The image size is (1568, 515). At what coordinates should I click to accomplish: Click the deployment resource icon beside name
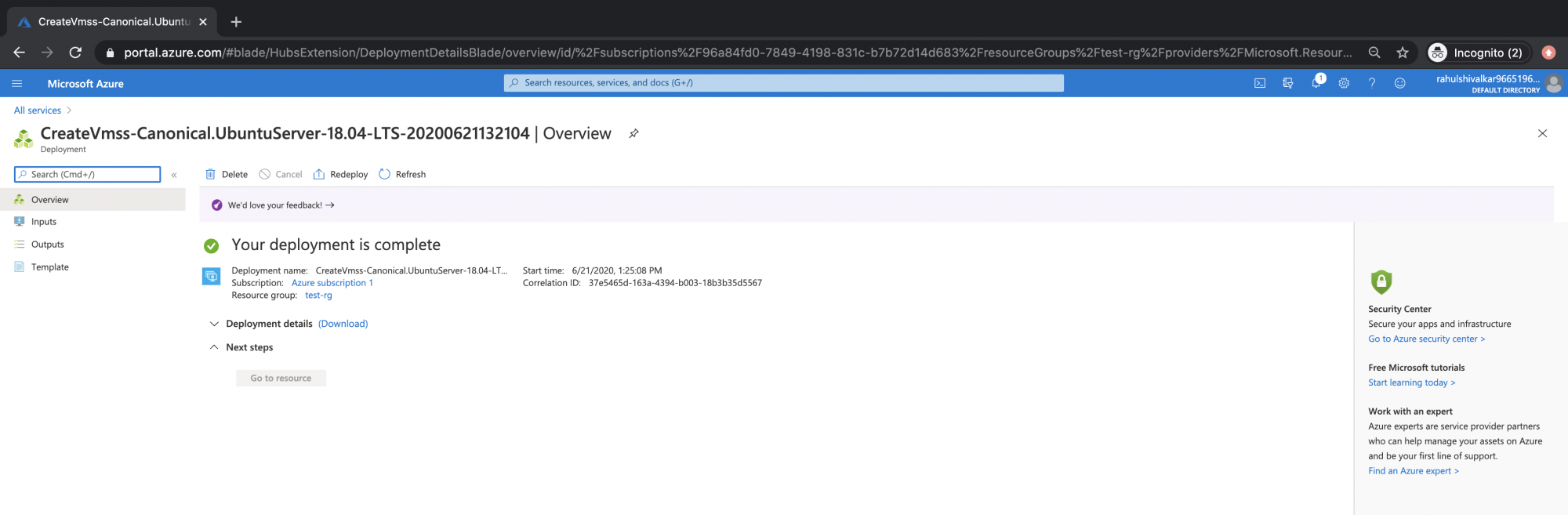tap(211, 277)
